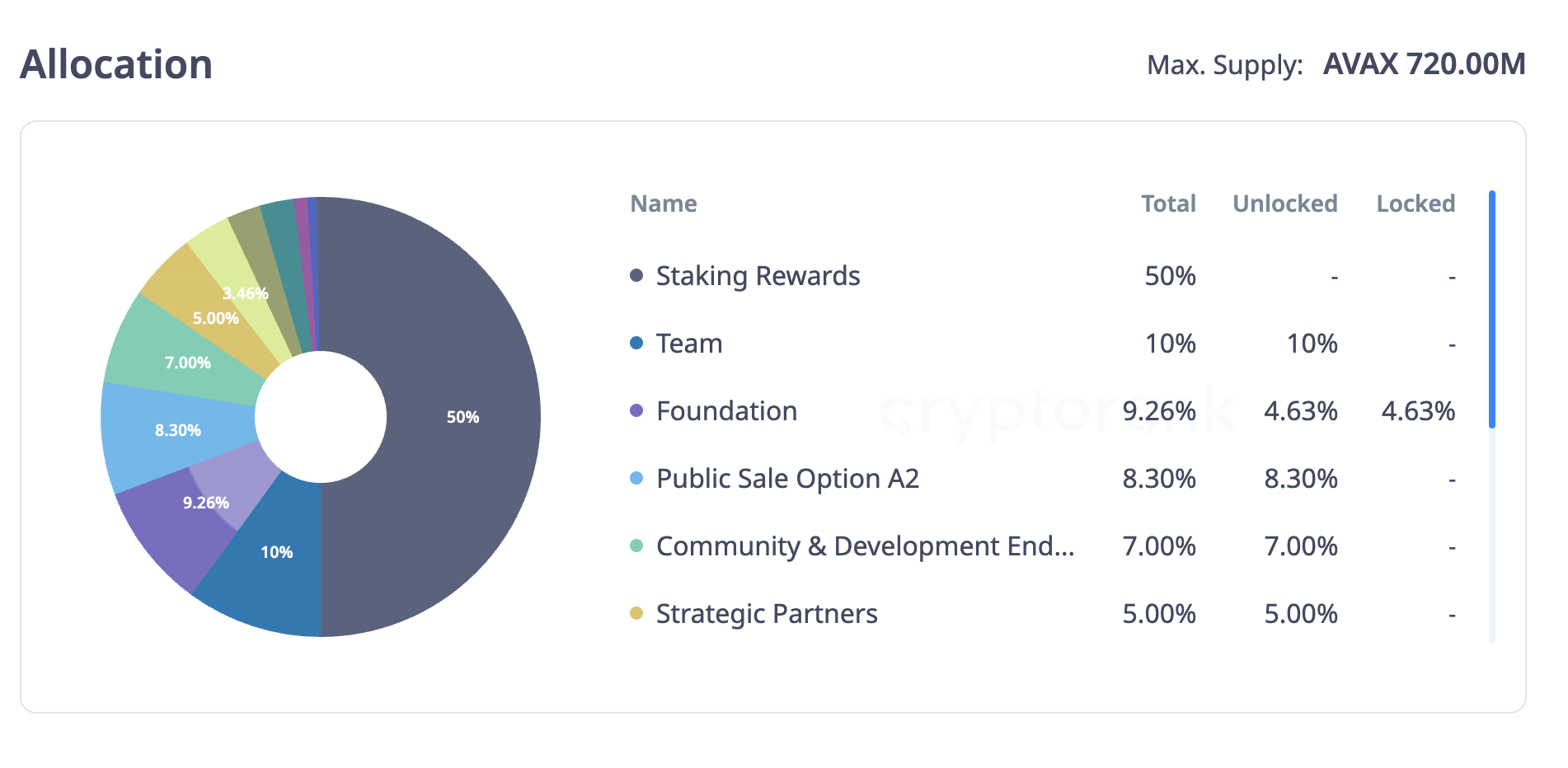This screenshot has height=768, width=1568.
Task: Select the Strategic Partners row label
Action: click(x=767, y=614)
